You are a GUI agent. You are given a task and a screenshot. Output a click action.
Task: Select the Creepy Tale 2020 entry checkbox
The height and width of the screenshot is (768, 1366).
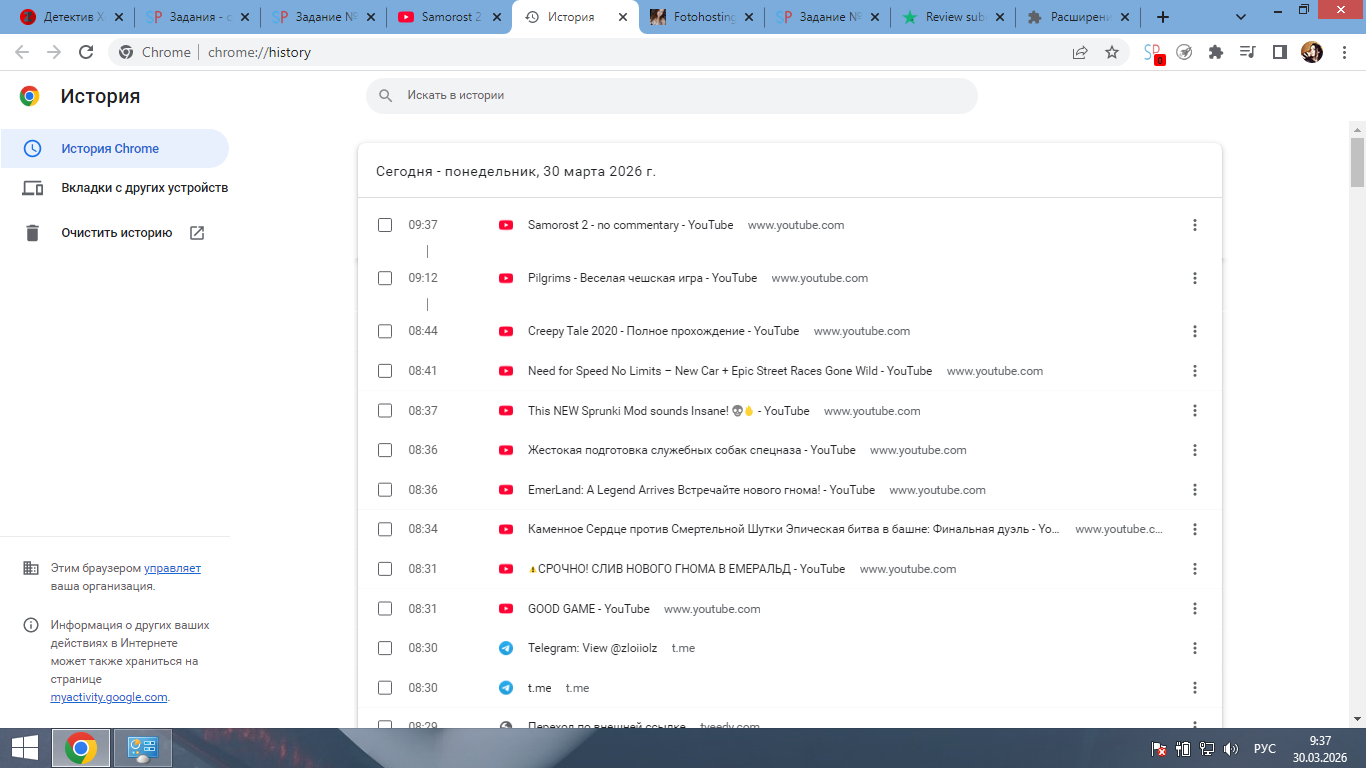click(385, 331)
